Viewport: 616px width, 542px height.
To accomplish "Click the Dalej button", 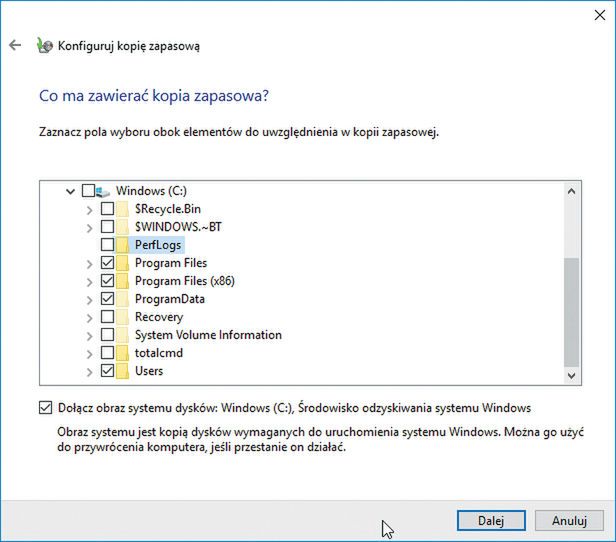I will coord(491,521).
